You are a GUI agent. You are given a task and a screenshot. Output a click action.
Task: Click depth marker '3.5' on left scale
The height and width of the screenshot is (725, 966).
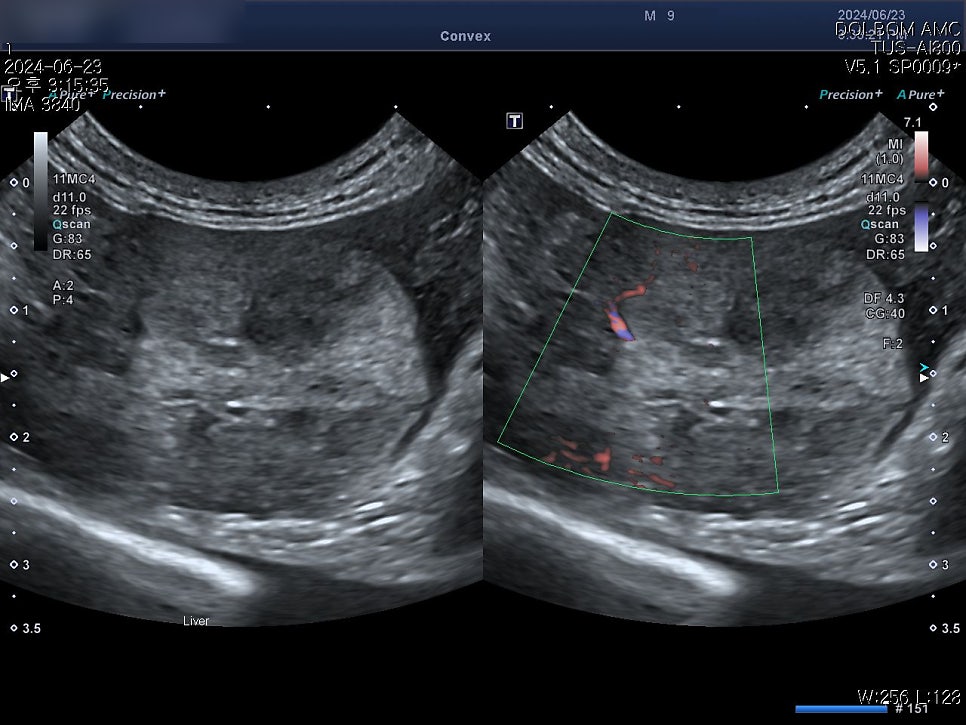pos(31,629)
